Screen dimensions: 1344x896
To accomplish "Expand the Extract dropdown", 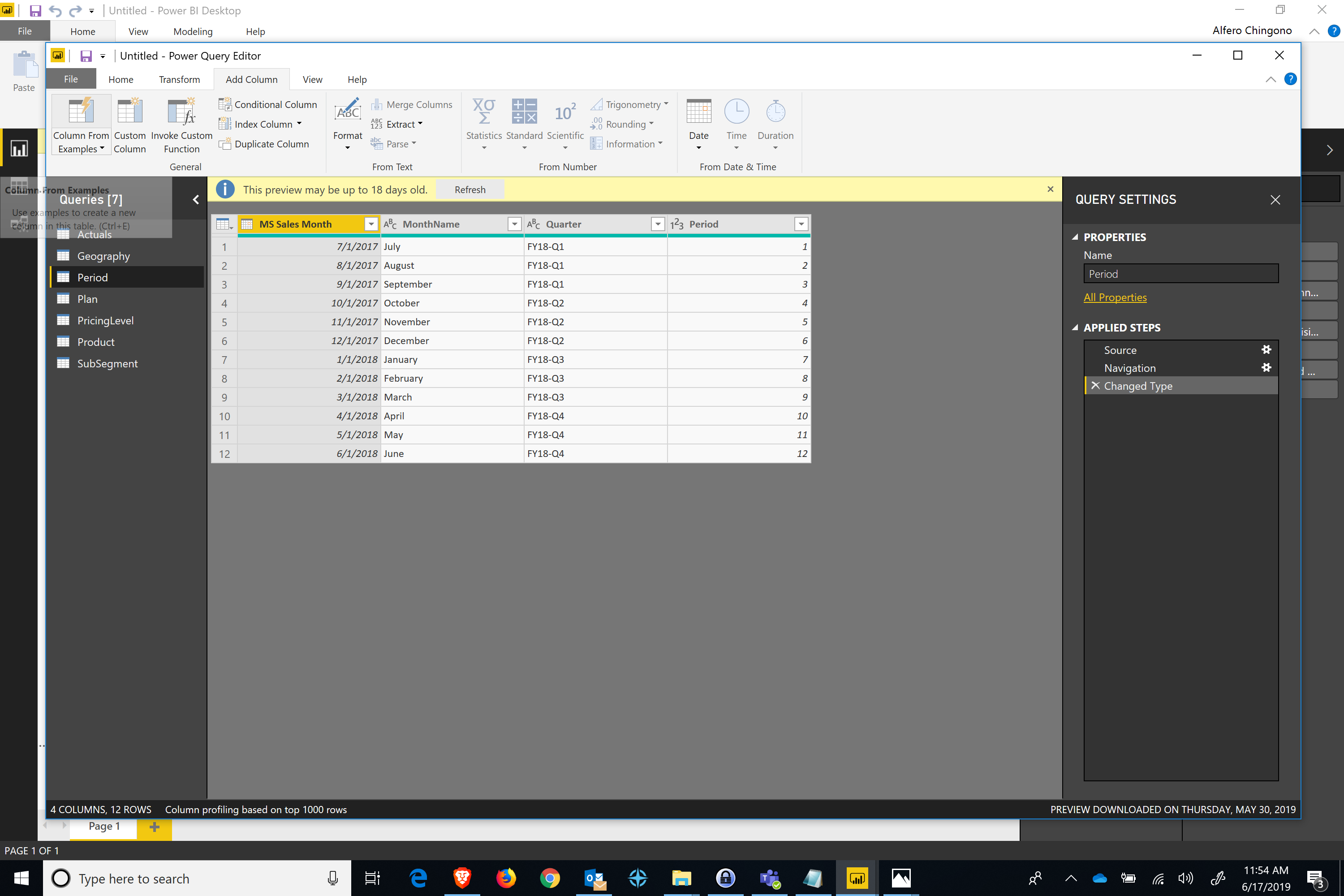I will click(x=420, y=124).
